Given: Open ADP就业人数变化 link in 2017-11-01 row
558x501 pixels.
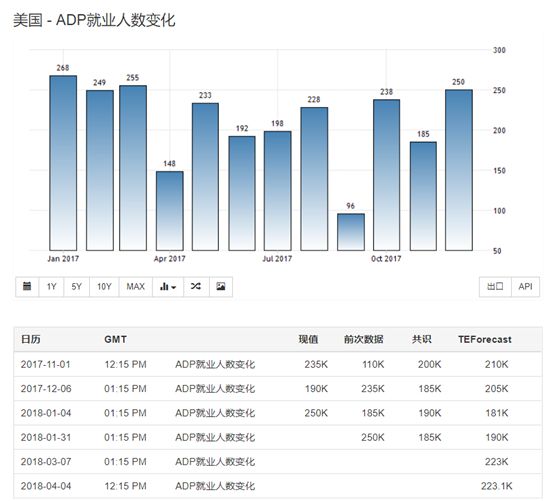Looking at the screenshot, I should point(215,364).
